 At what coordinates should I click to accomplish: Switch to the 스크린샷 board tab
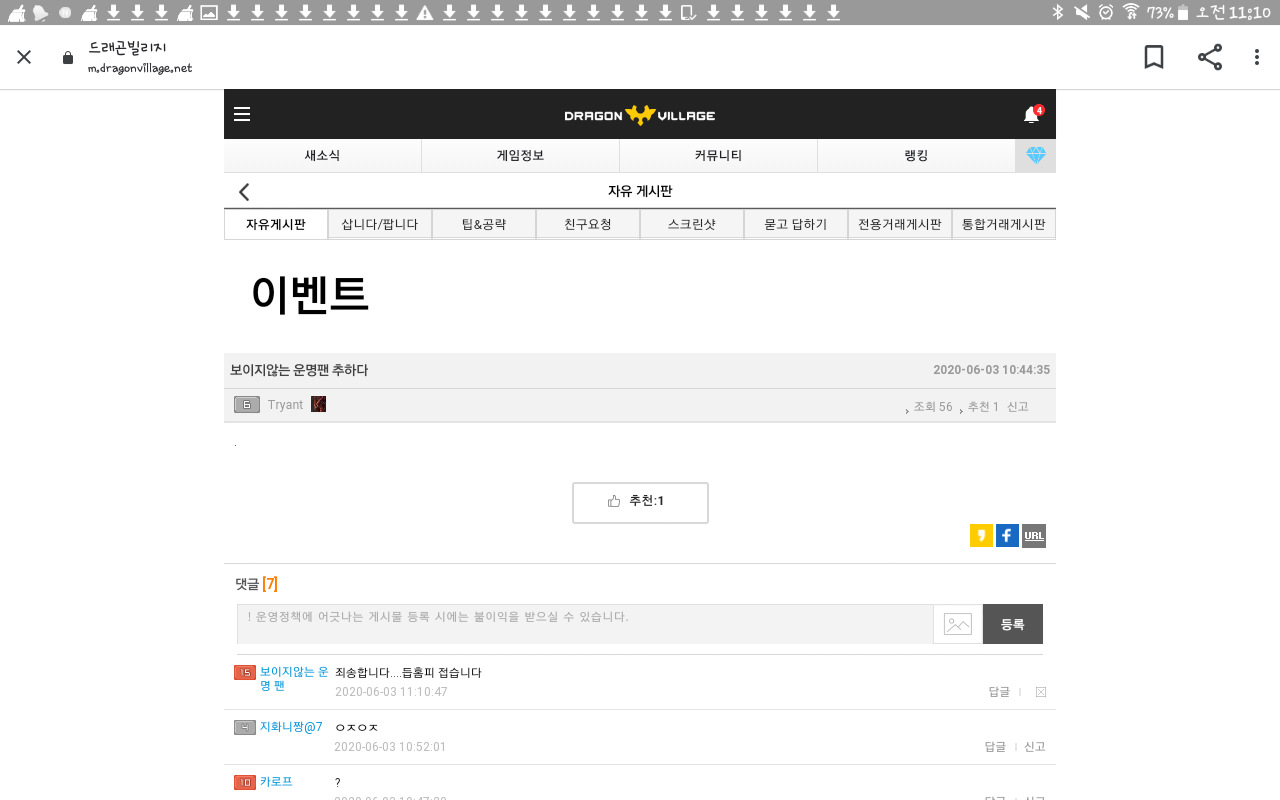(x=692, y=224)
